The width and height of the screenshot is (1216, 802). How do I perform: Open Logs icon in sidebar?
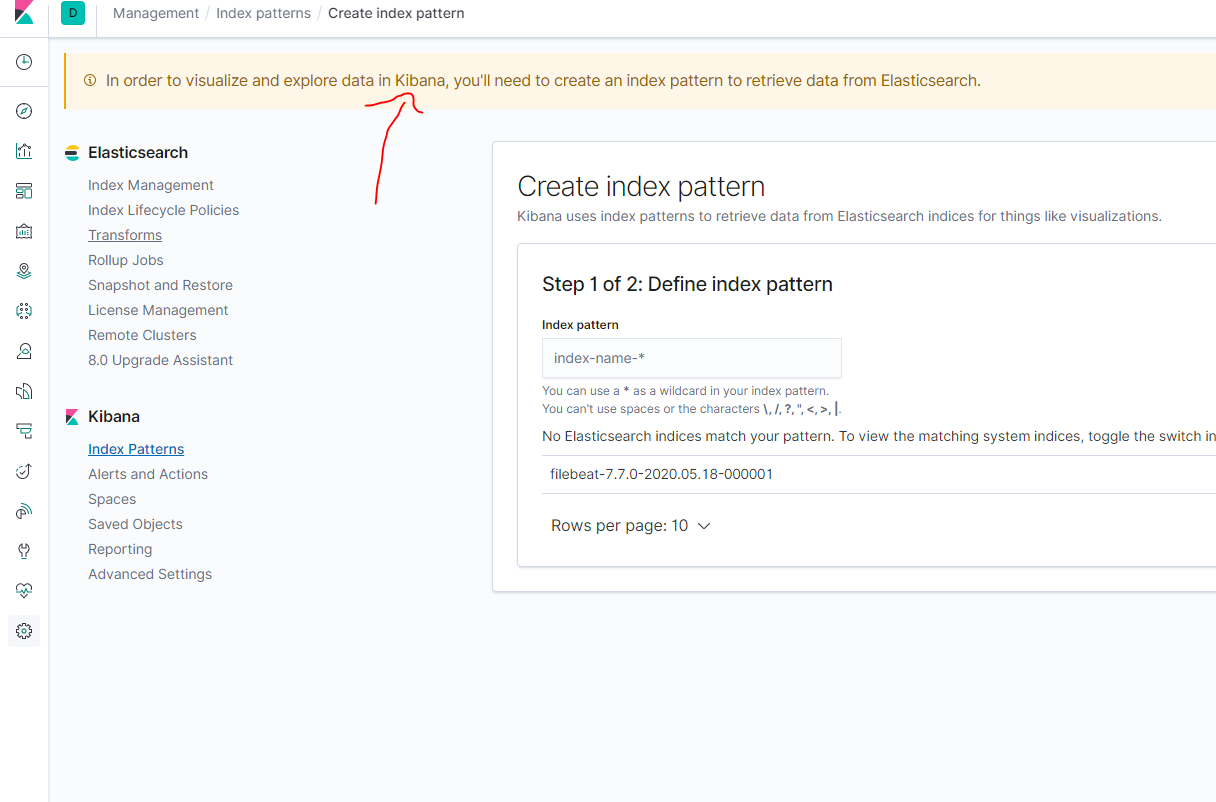[x=24, y=391]
